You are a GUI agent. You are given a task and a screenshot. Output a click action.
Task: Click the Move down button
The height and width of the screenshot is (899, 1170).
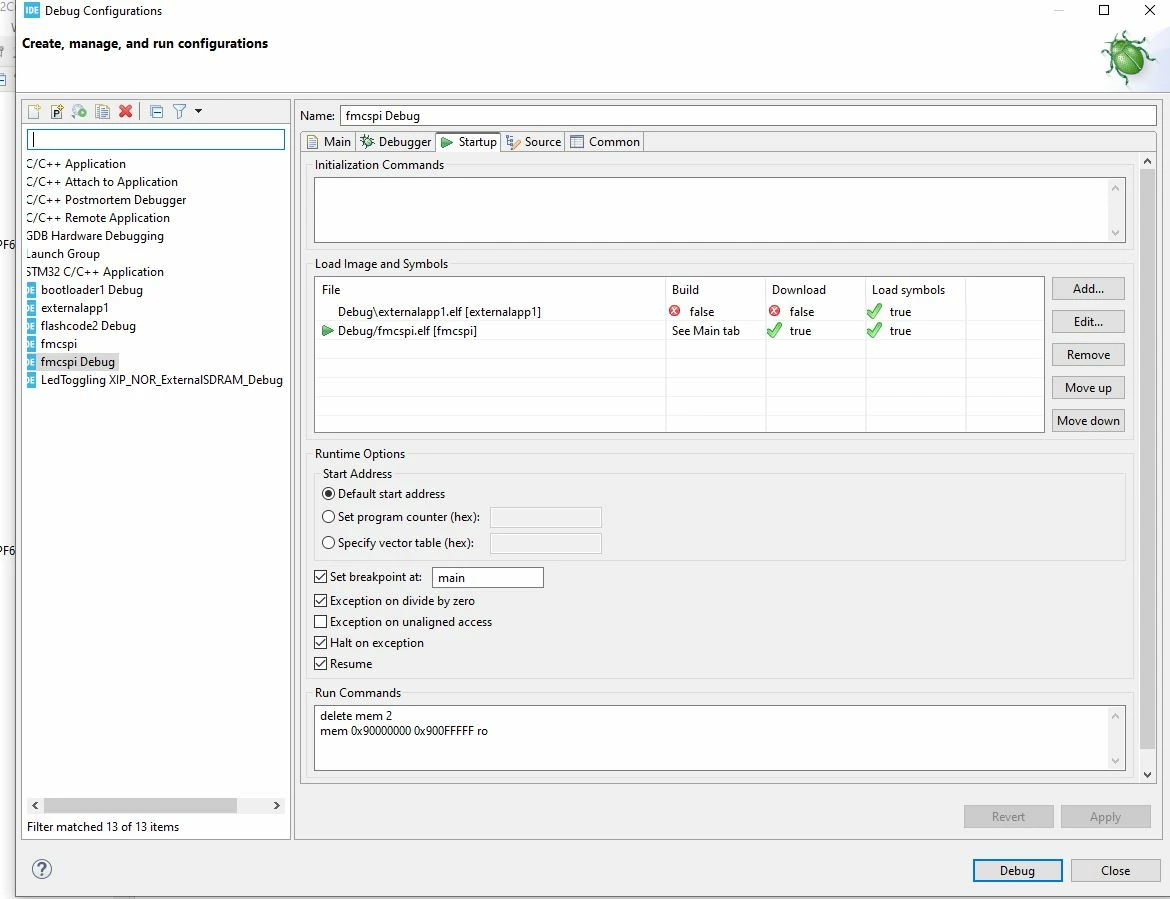coord(1088,421)
